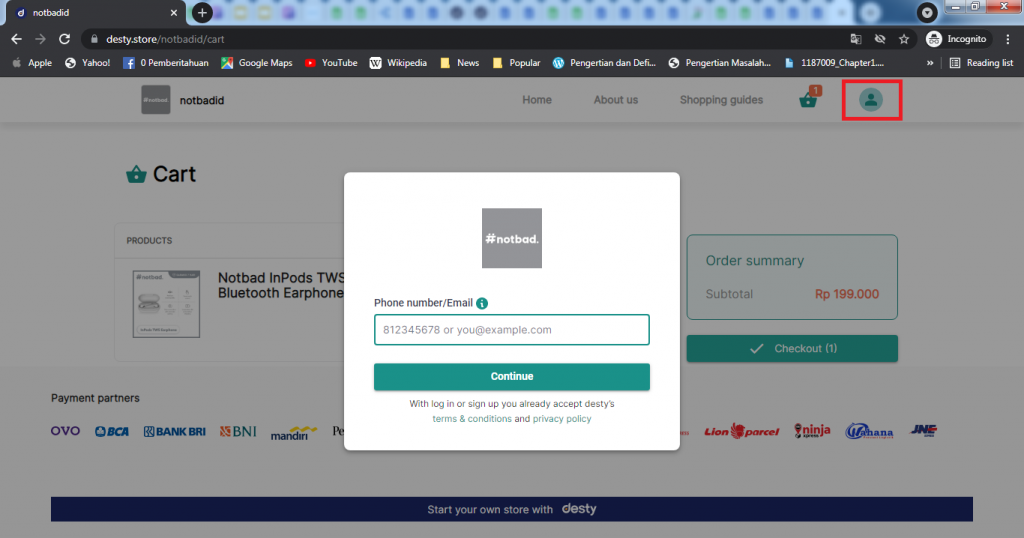The image size is (1024, 538).
Task: Click the Lion Parcel logo
Action: click(741, 431)
